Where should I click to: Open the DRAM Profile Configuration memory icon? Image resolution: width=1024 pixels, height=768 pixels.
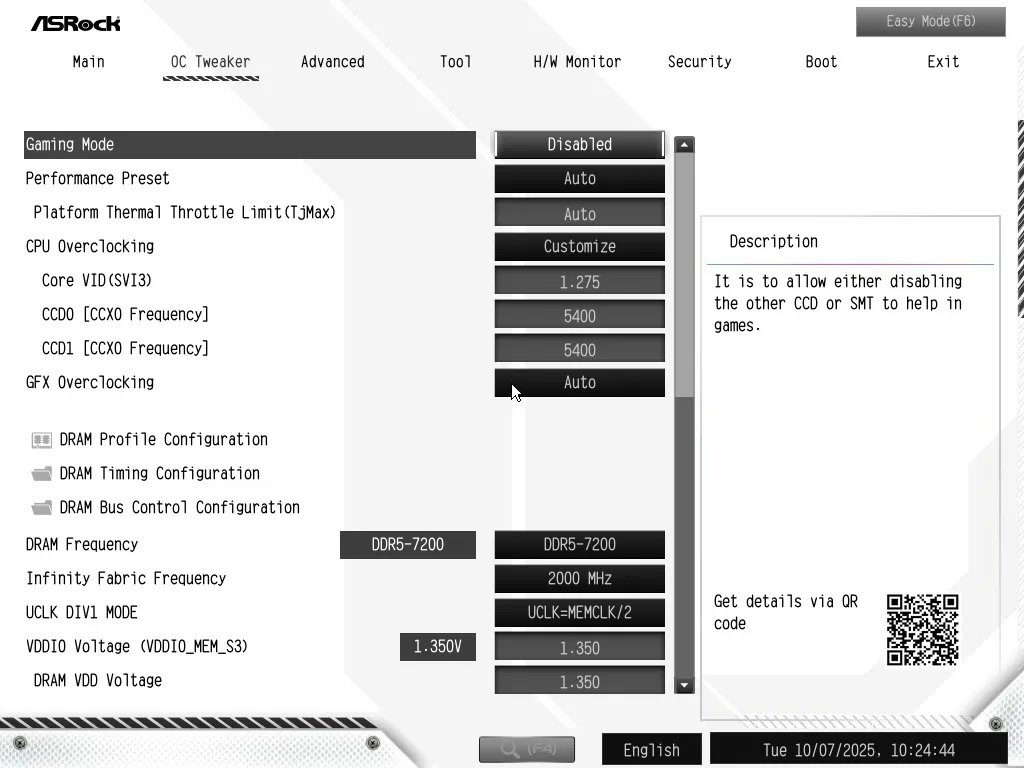click(x=41, y=440)
